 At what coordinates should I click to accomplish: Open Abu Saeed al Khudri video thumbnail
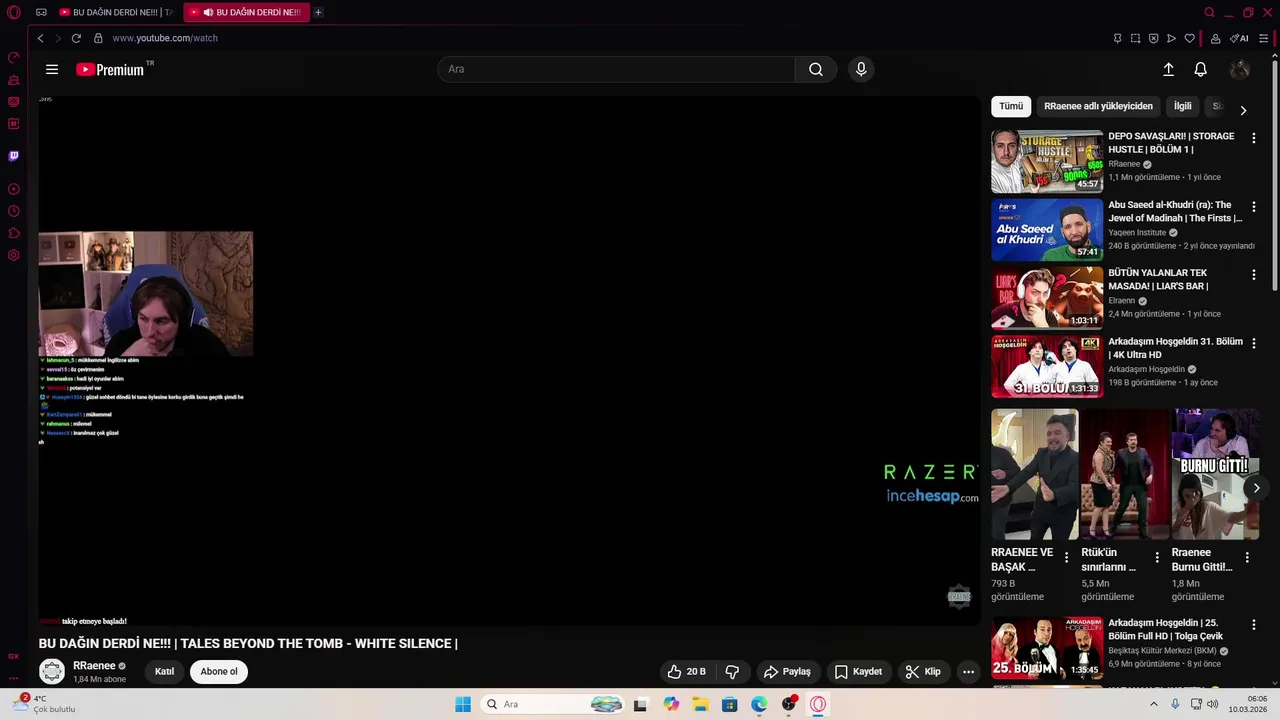[x=1047, y=229]
